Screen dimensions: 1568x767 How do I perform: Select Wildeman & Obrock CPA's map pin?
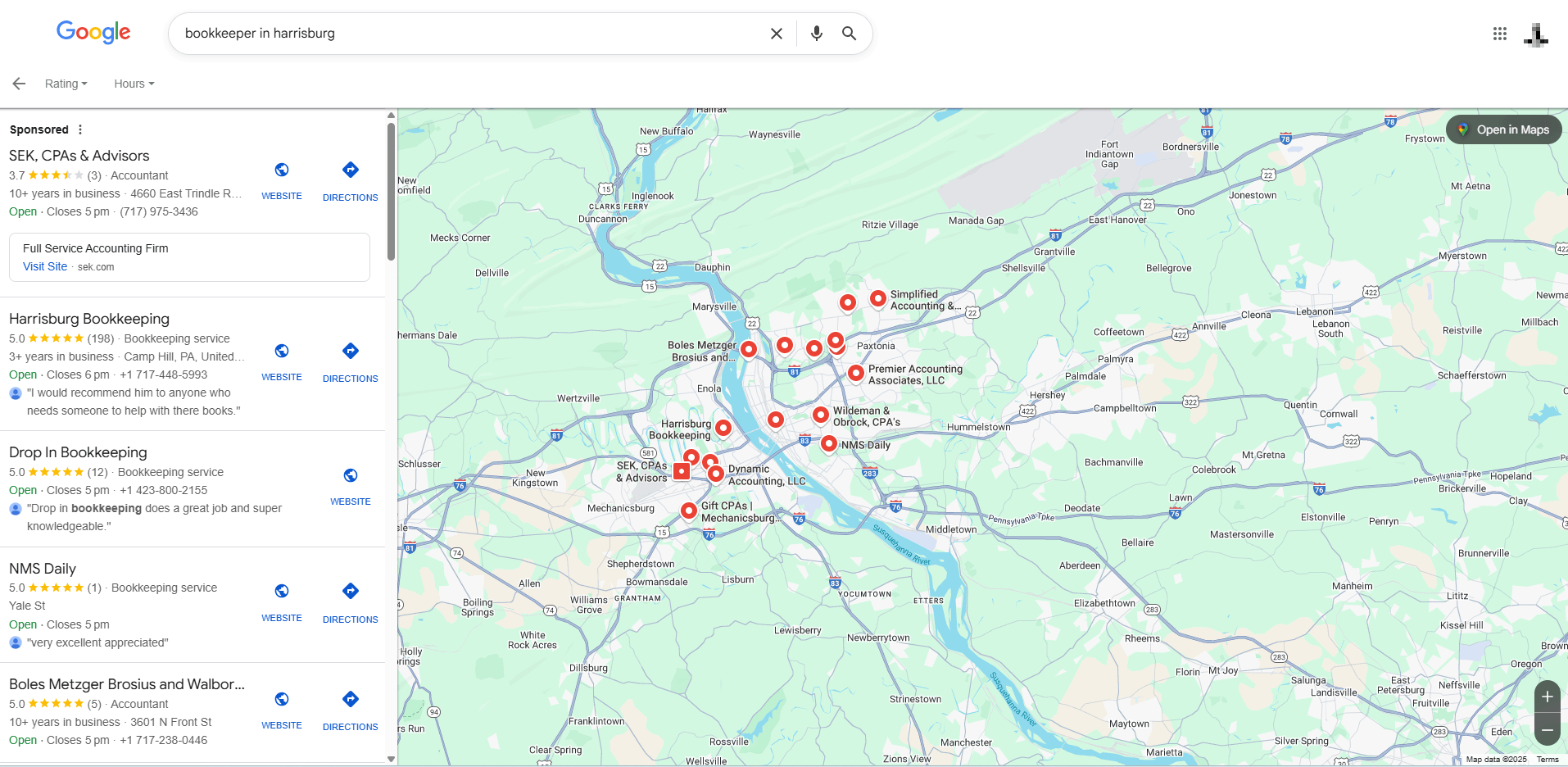(x=820, y=415)
